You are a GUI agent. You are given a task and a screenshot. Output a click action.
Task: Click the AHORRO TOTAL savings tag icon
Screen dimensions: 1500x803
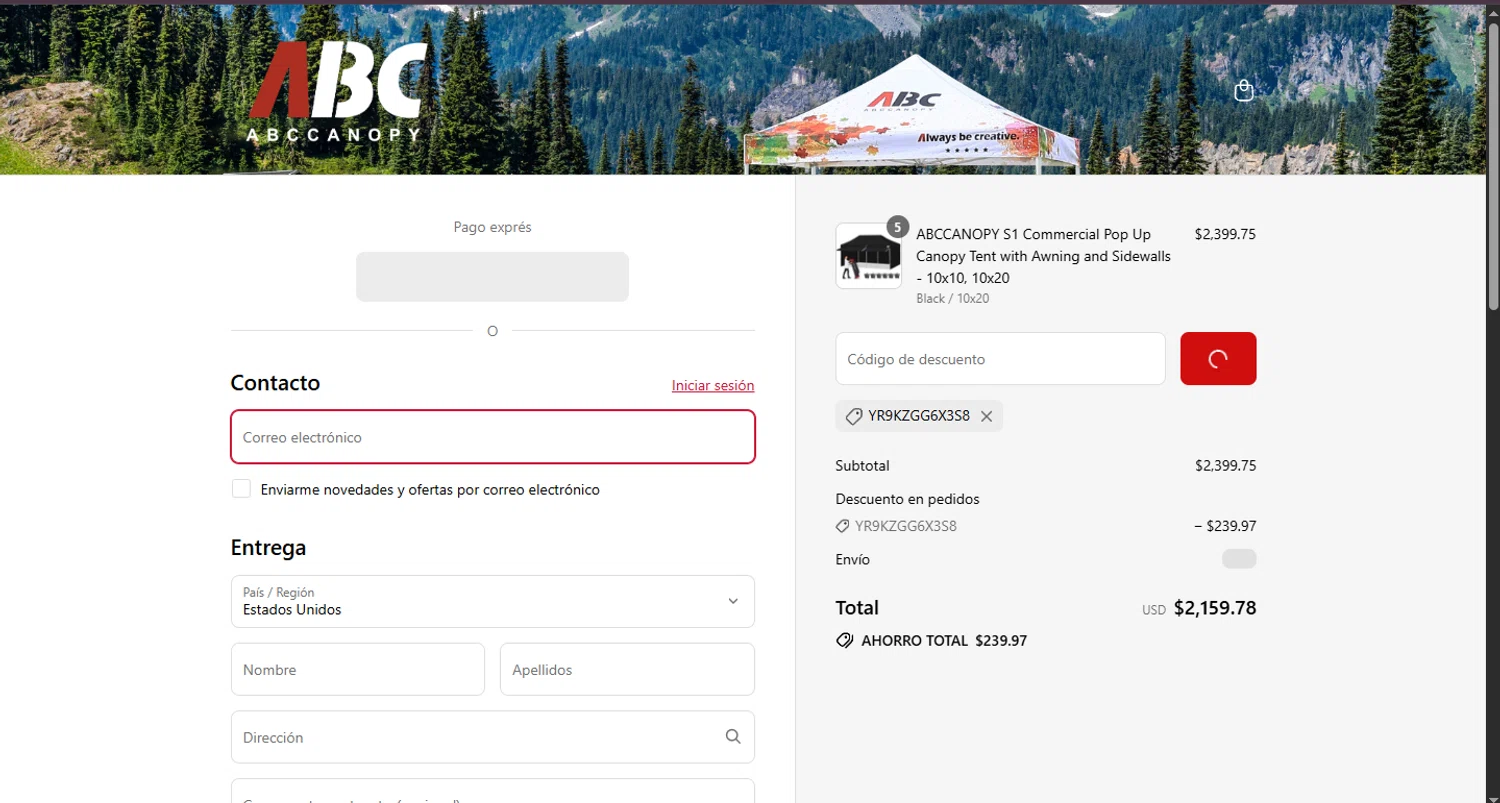click(x=845, y=641)
